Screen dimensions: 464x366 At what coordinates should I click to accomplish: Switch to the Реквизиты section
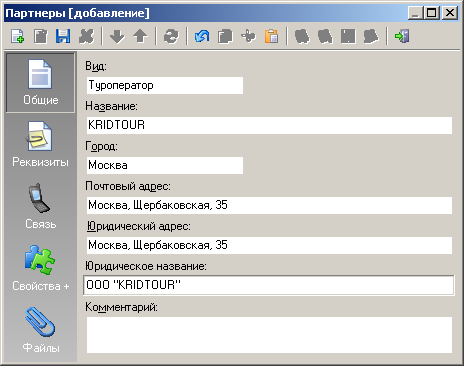pos(40,144)
